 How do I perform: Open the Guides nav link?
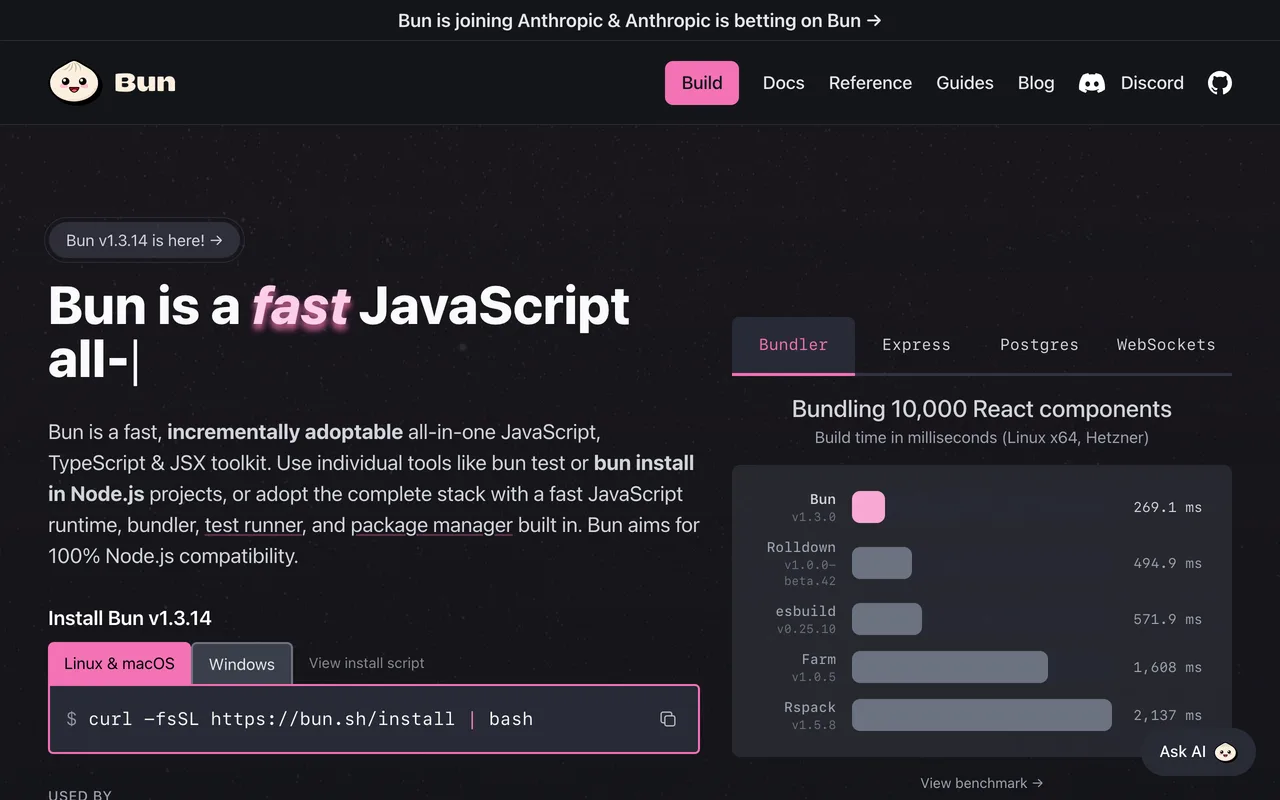point(965,83)
